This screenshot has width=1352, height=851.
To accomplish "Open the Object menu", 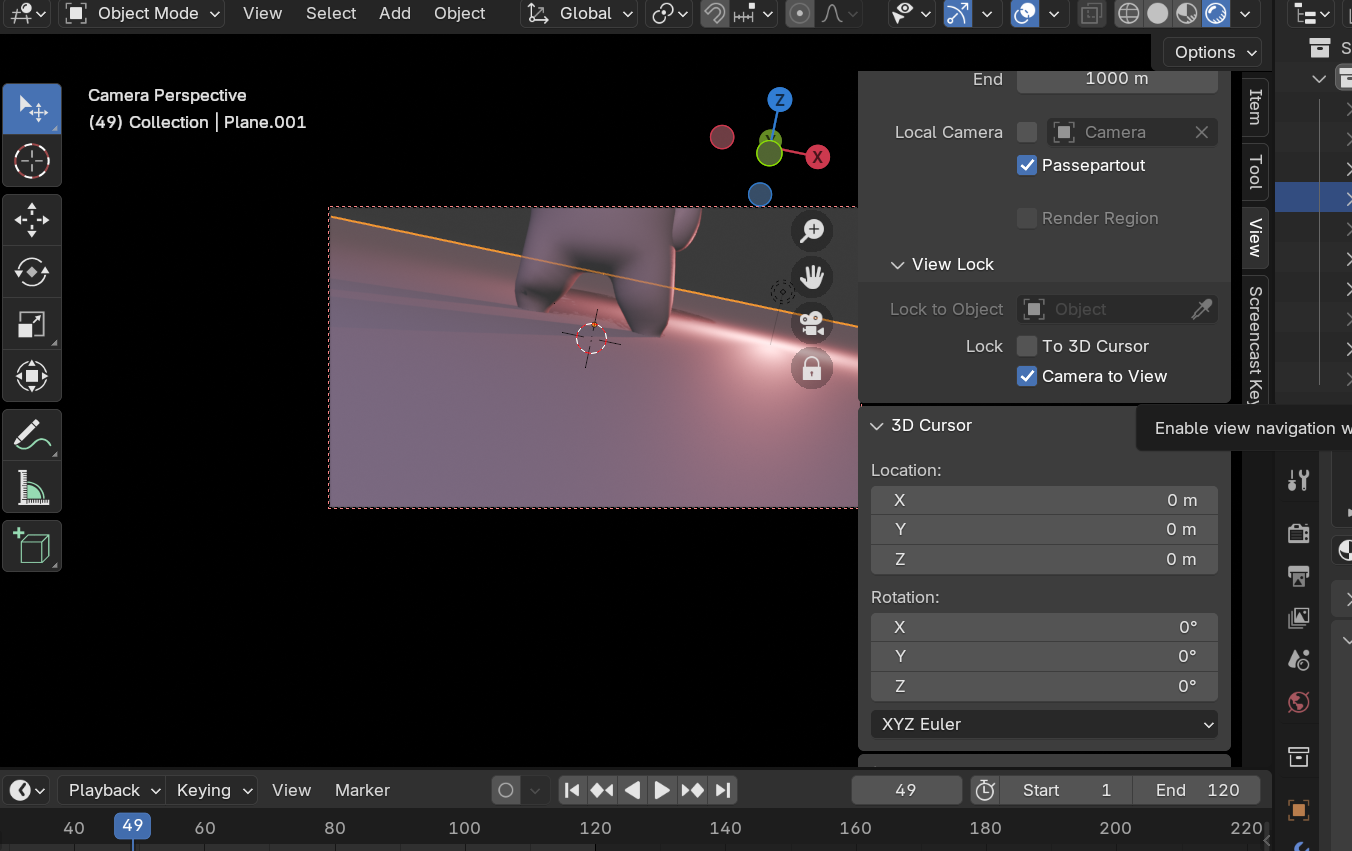I will click(460, 14).
